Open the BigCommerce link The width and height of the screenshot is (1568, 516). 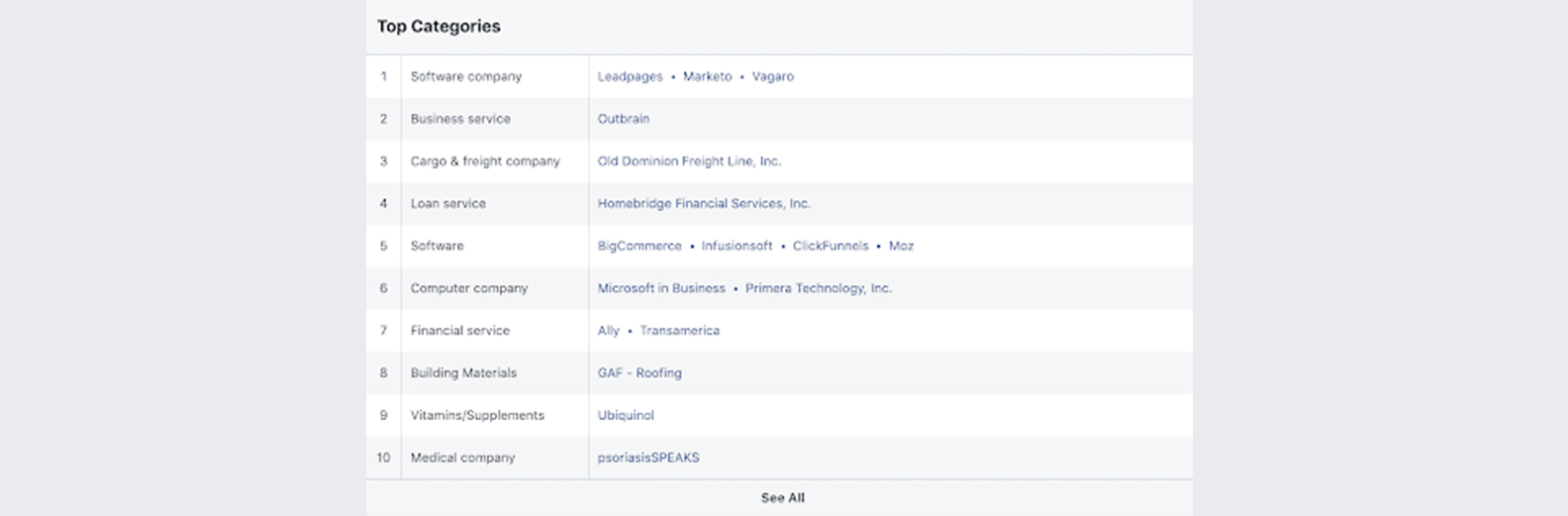639,246
